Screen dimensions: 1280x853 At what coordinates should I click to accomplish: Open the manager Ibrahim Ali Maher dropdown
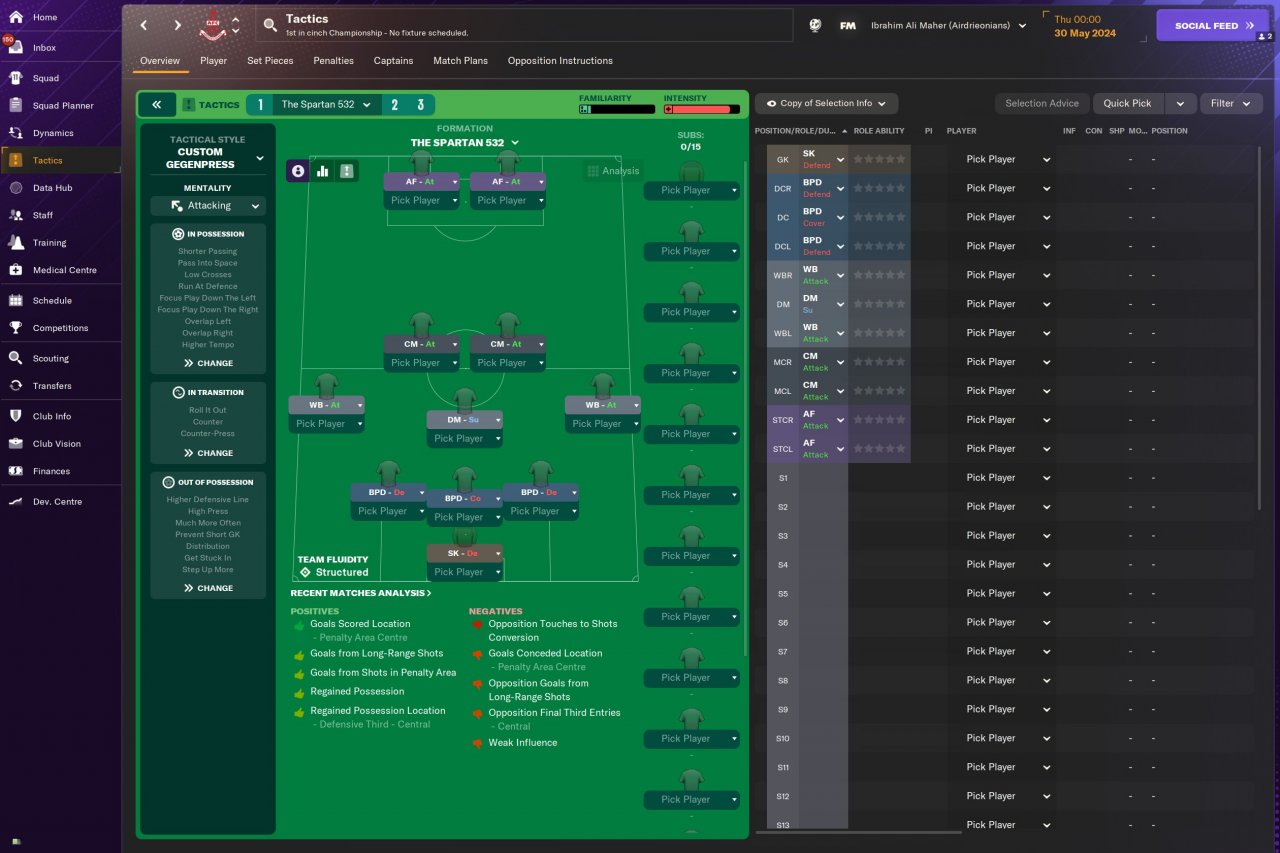click(948, 26)
